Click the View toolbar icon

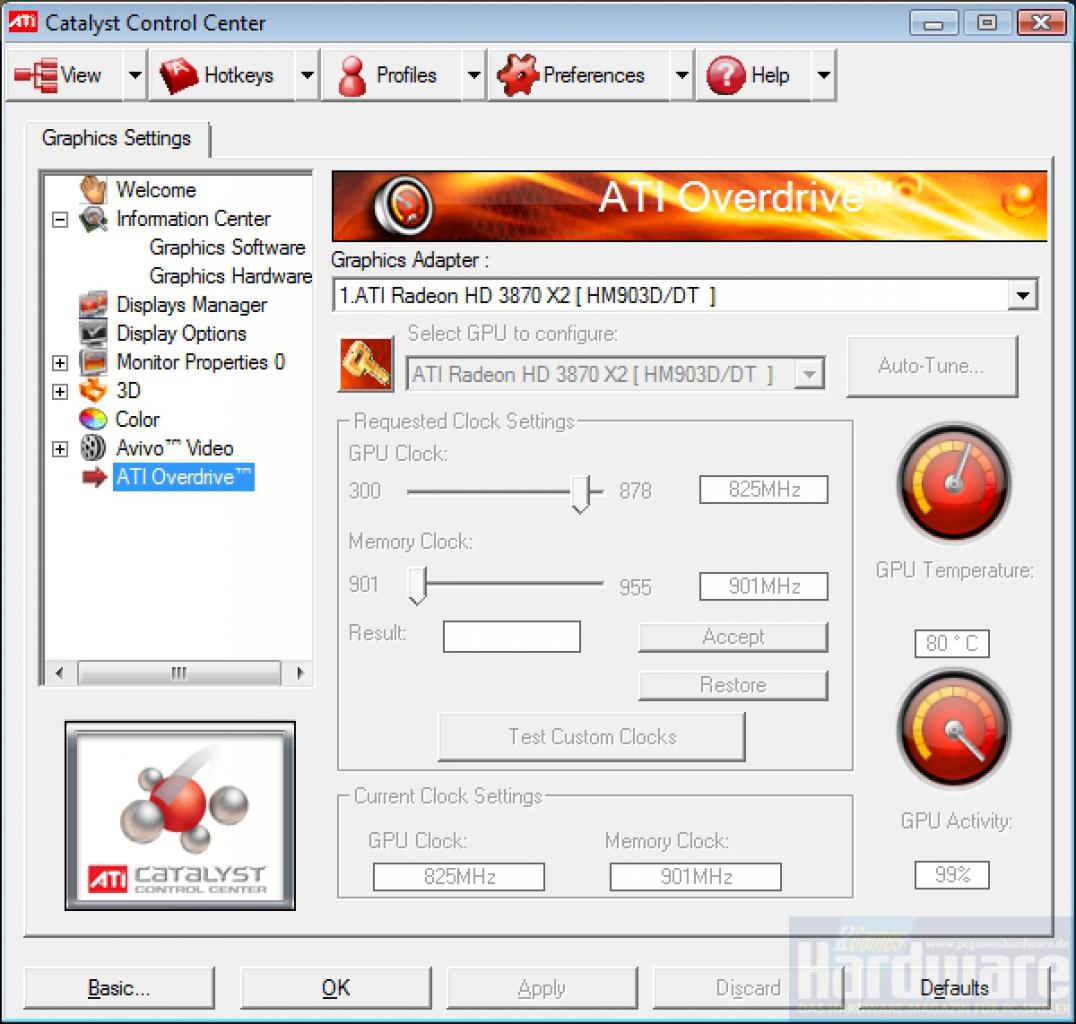pyautogui.click(x=36, y=75)
